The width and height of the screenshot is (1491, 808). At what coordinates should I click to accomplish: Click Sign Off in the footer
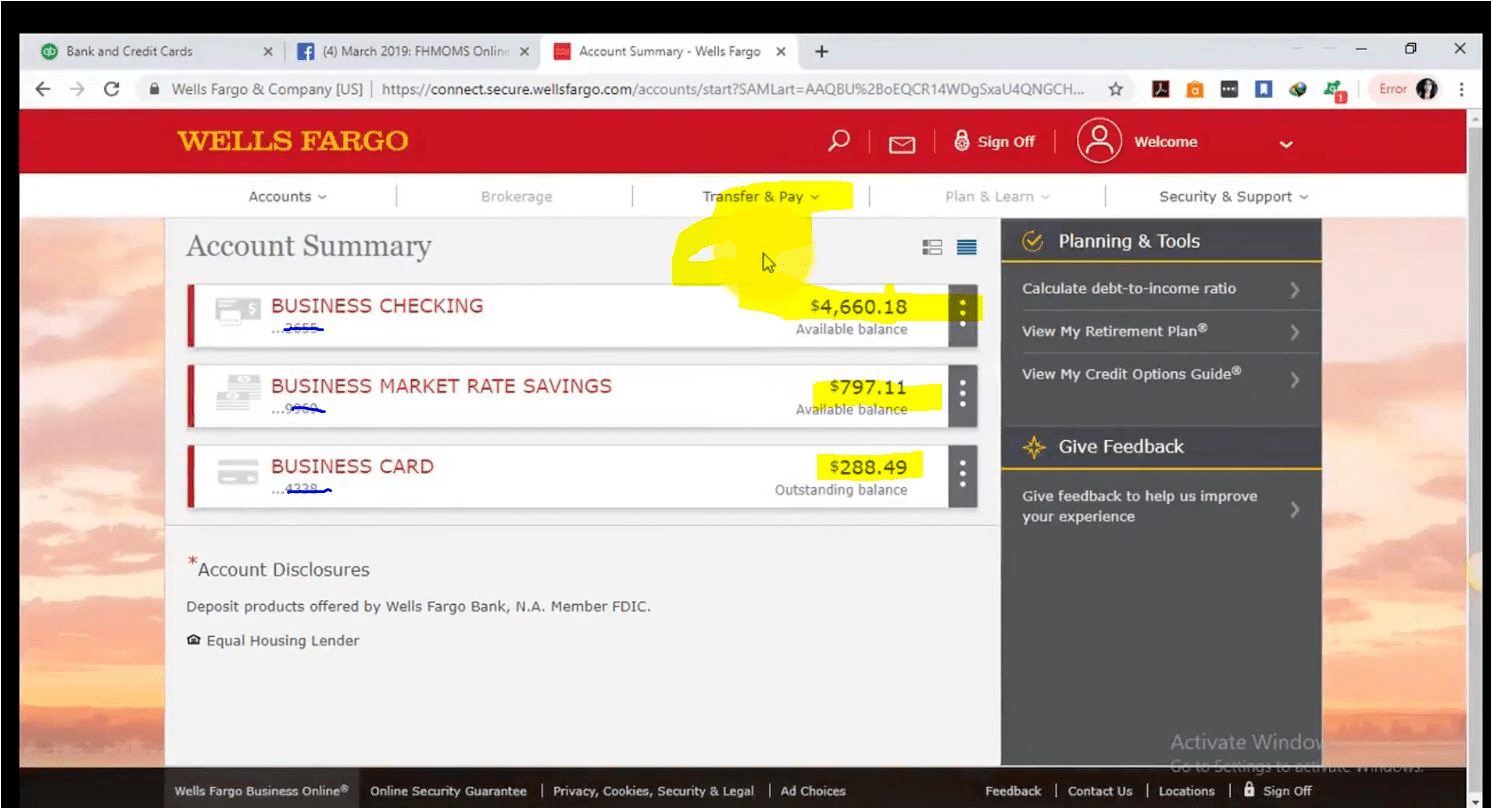point(1277,791)
